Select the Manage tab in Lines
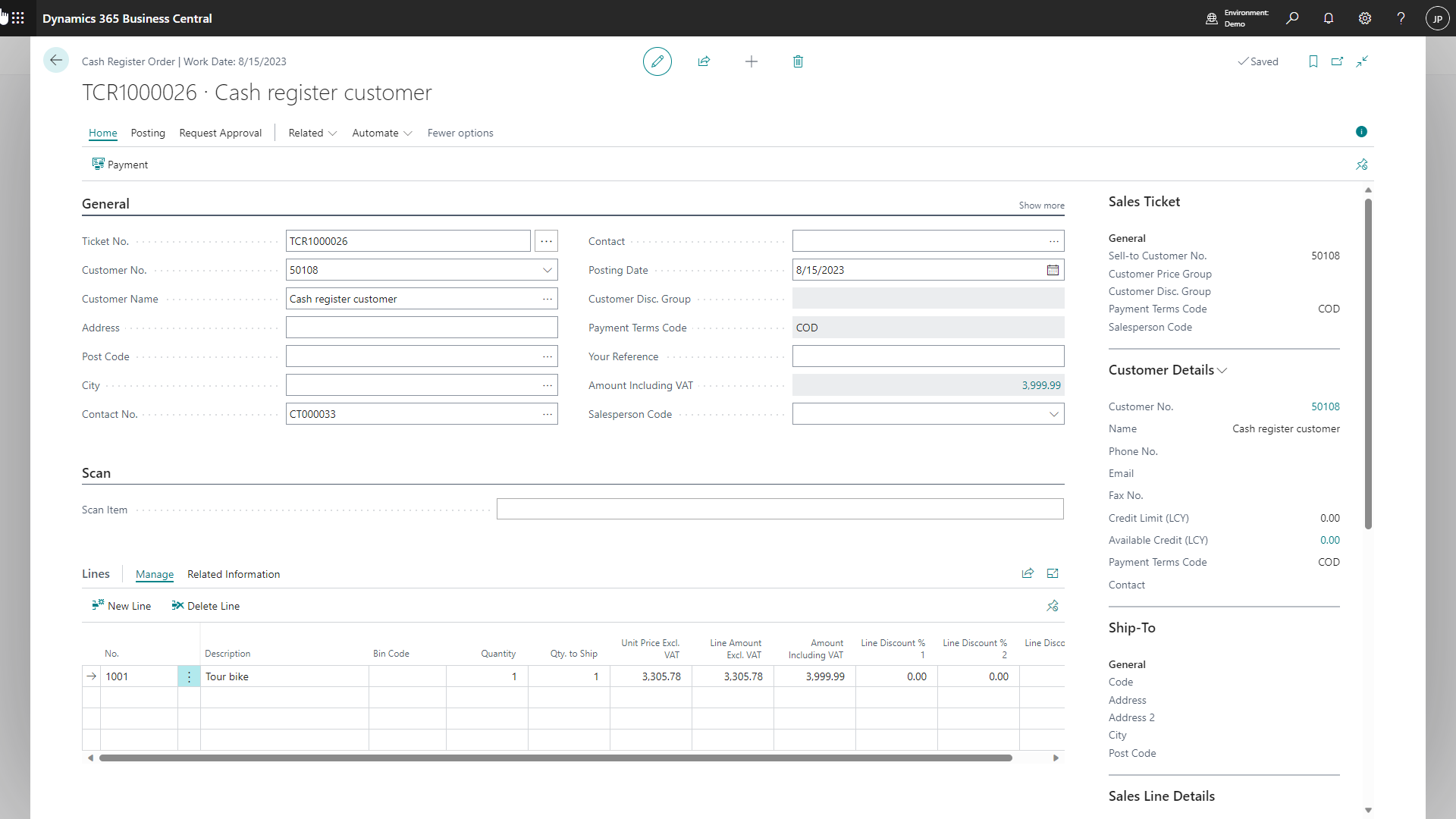Image resolution: width=1456 pixels, height=819 pixels. [x=155, y=574]
